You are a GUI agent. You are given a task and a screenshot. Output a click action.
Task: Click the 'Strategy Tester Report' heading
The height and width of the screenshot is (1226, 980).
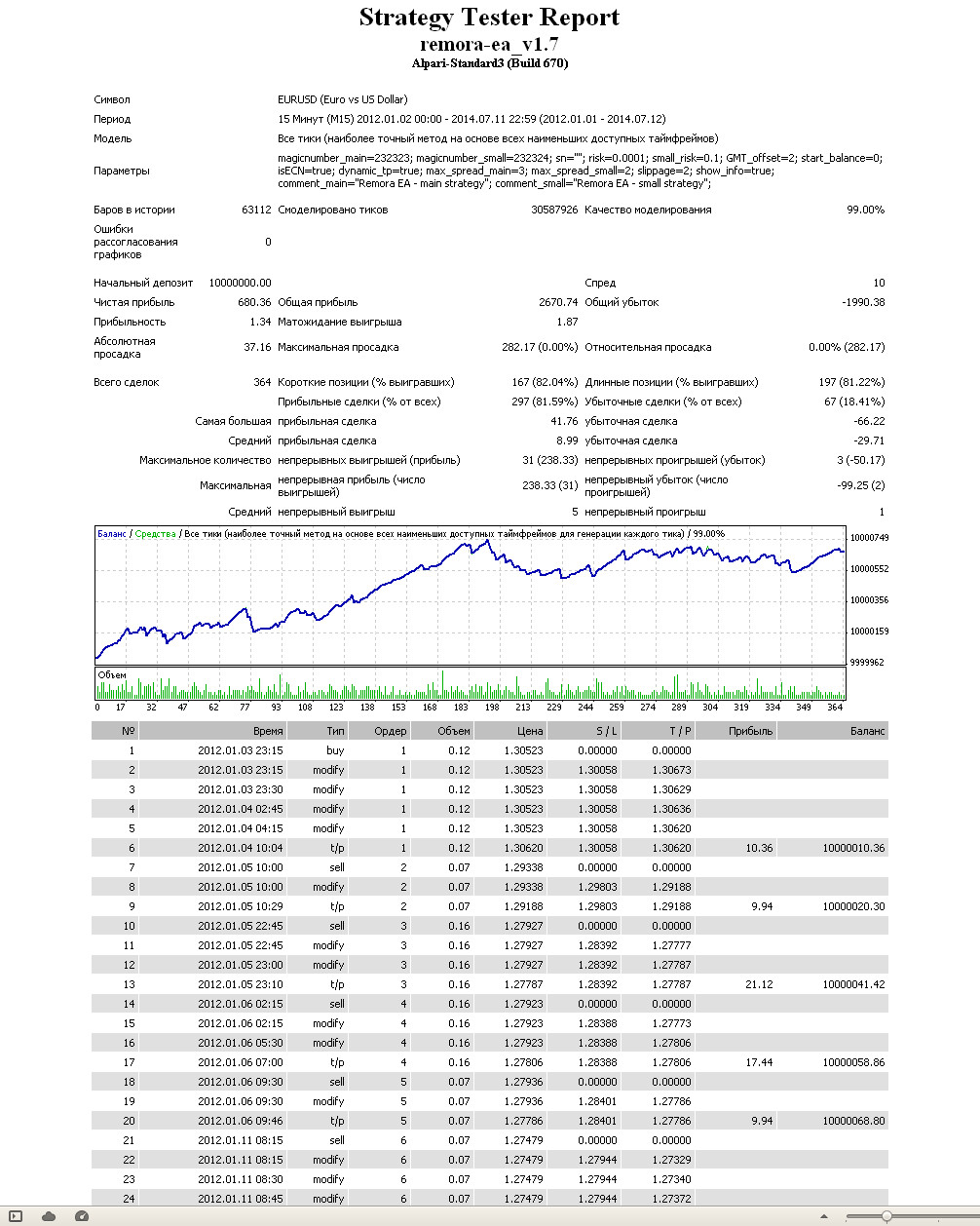tap(489, 18)
